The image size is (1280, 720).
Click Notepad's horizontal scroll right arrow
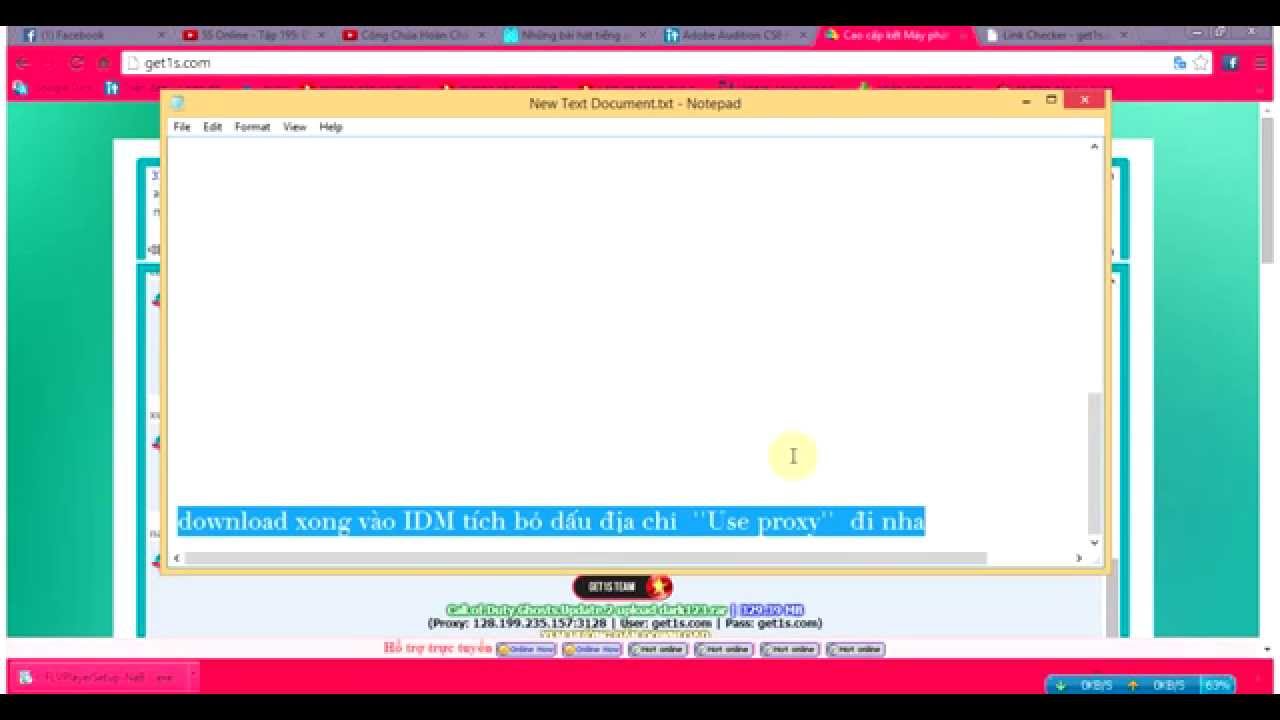pyautogui.click(x=1079, y=558)
